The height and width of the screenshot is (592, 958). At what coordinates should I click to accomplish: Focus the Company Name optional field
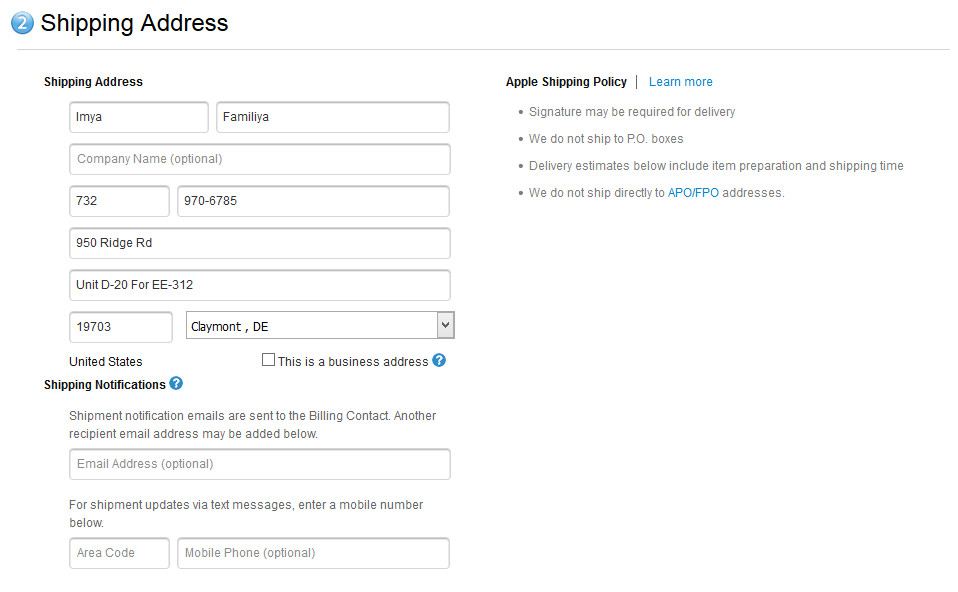click(x=259, y=159)
